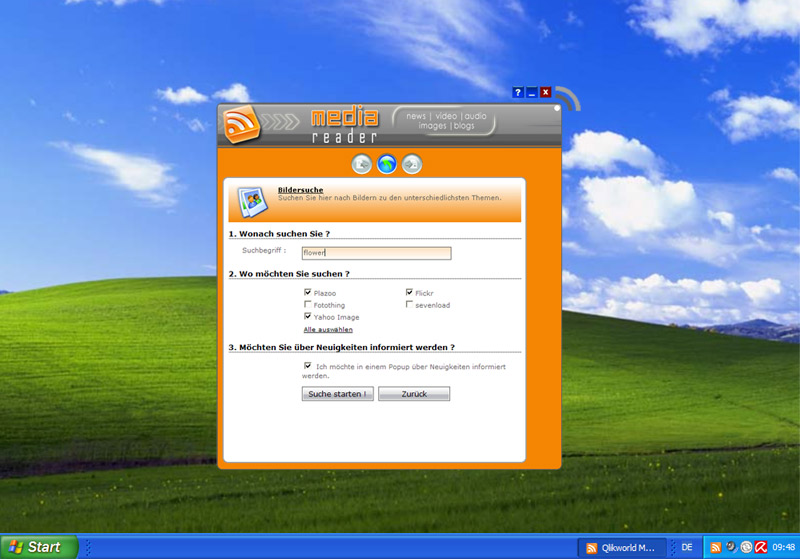Screen dimensions: 800x559
Task: Click the 'Alle auswählen' link
Action: (328, 329)
